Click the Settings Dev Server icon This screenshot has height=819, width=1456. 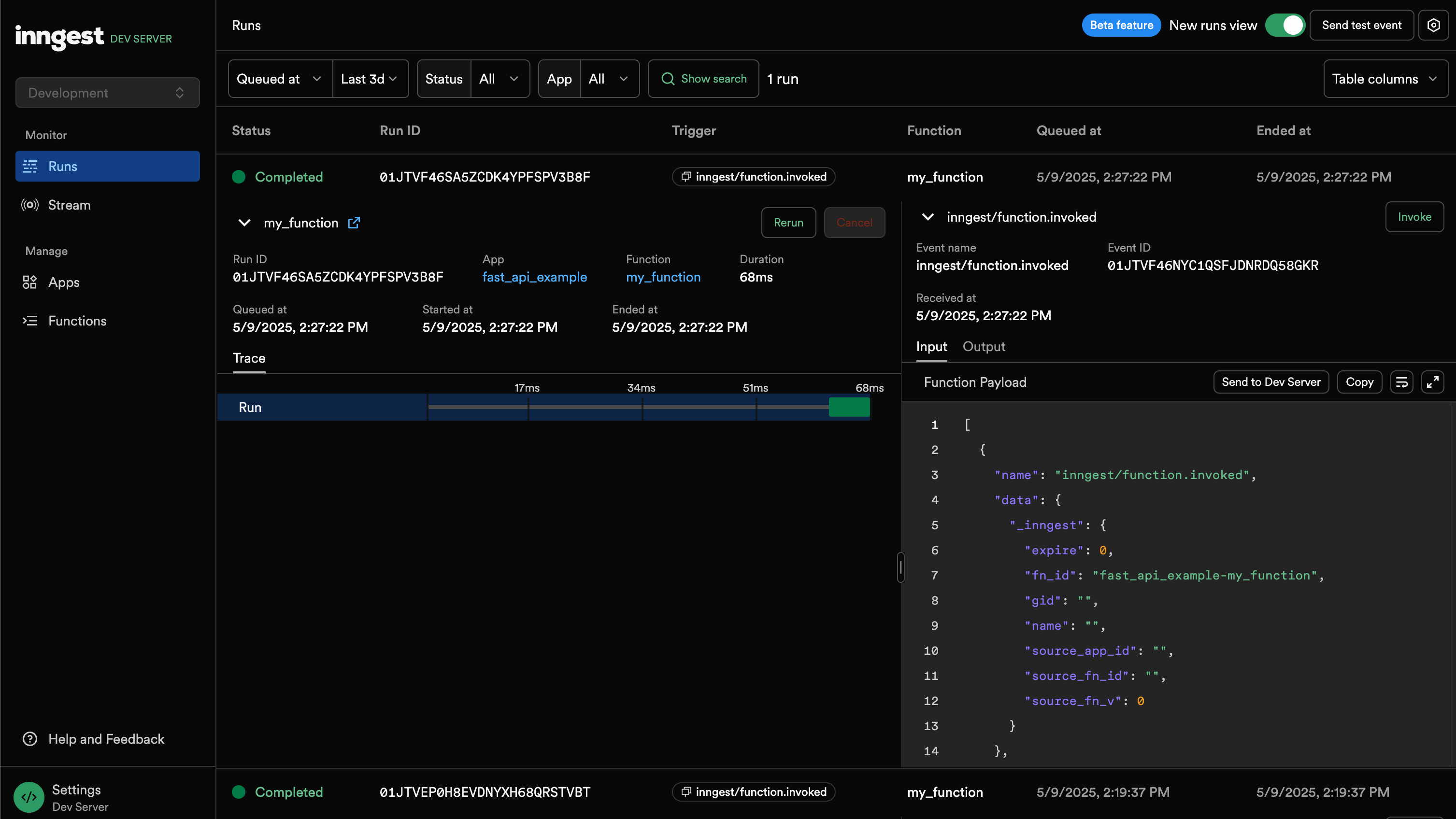[x=29, y=797]
